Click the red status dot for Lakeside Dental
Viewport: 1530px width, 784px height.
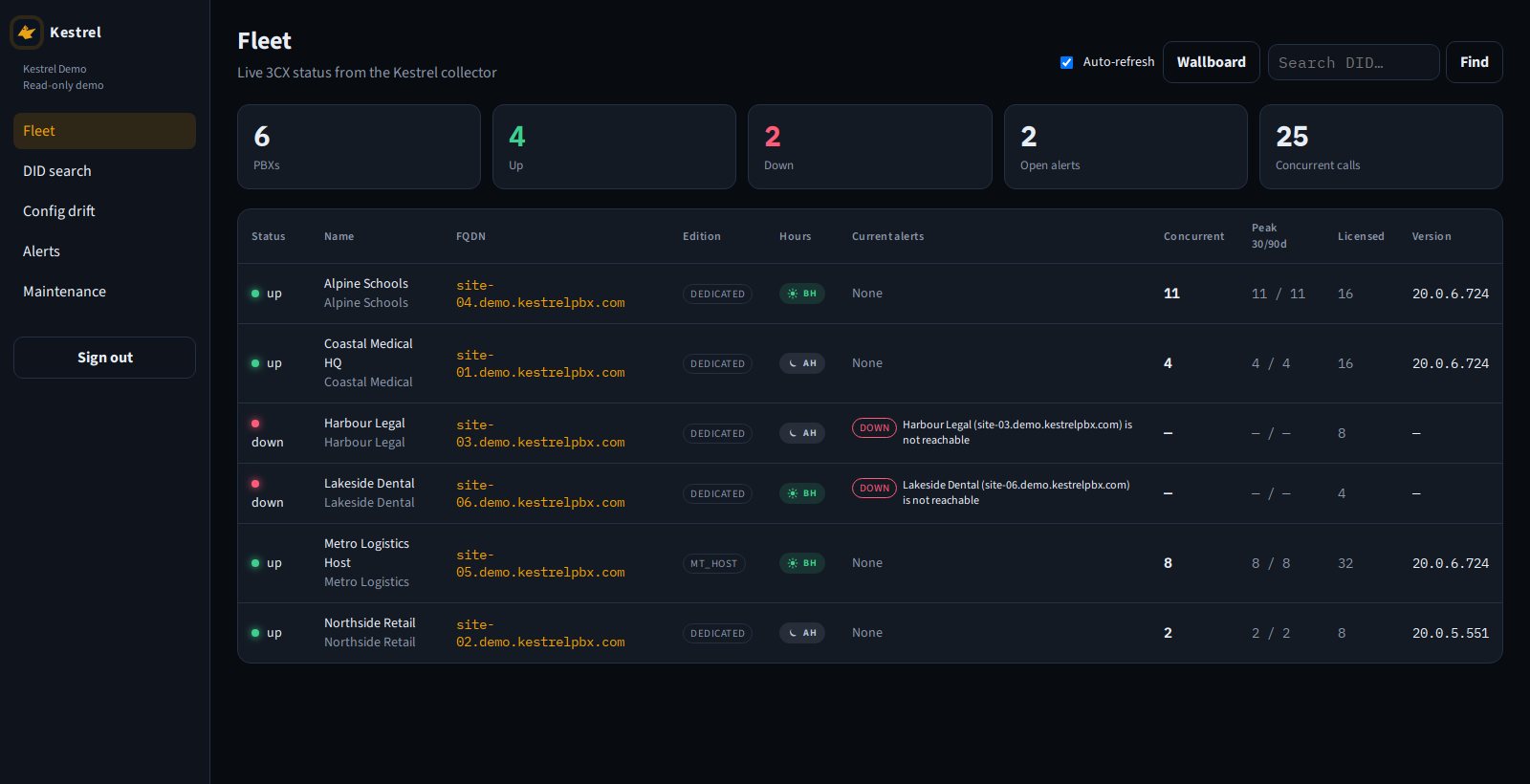(x=255, y=484)
